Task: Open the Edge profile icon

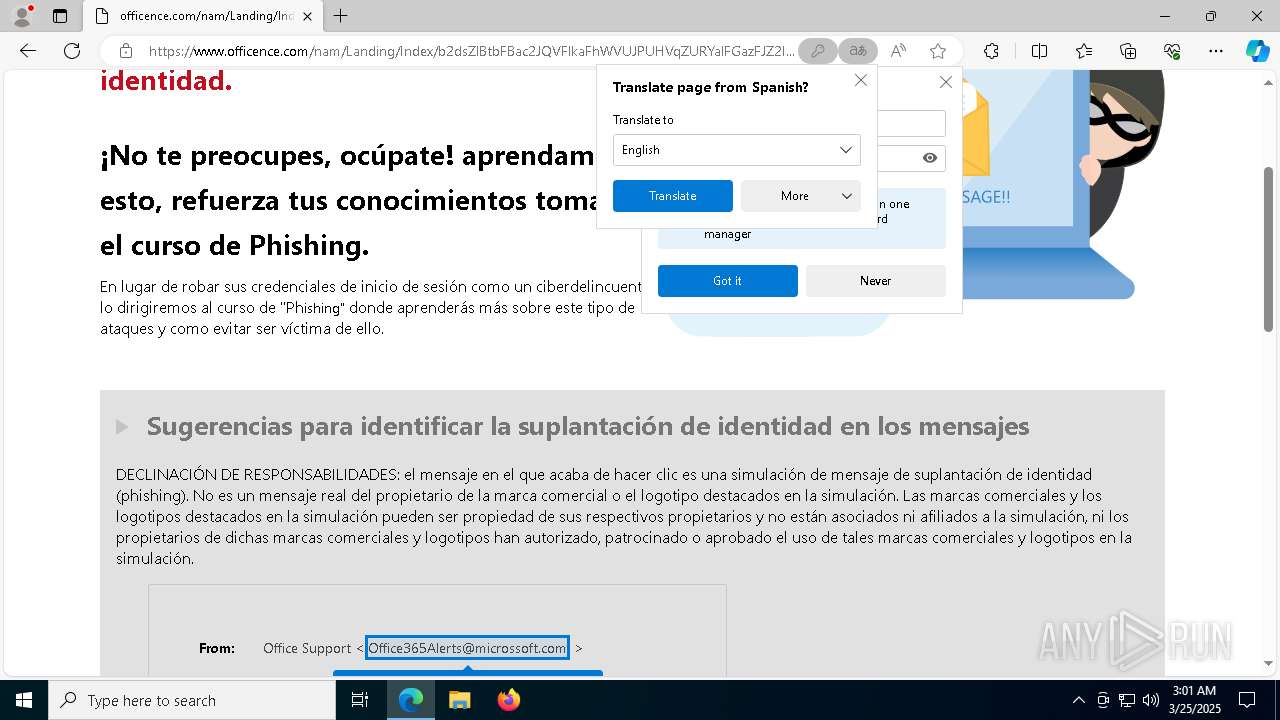Action: click(x=21, y=16)
